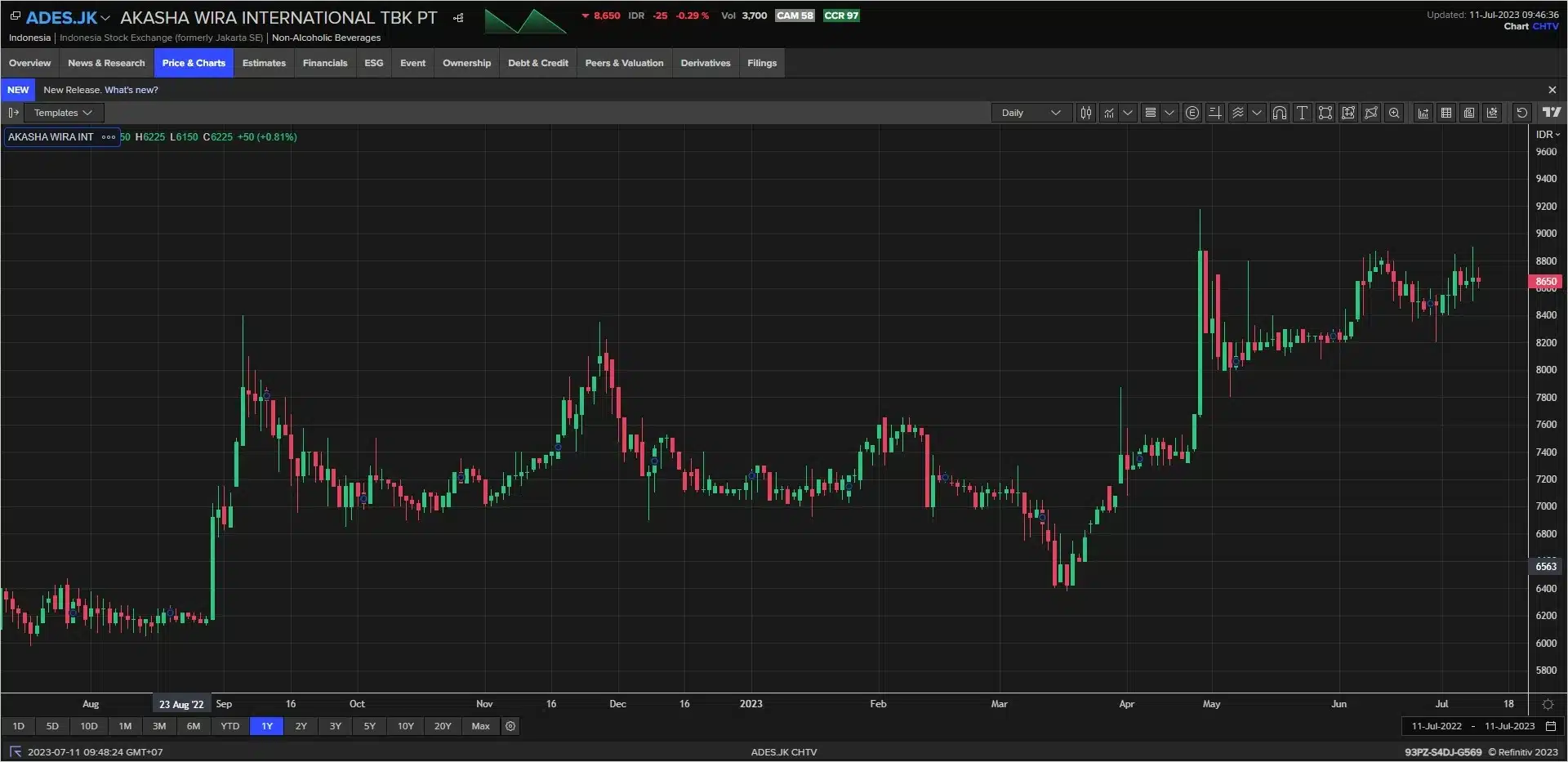
Task: Set chart range to 5Y
Action: pos(370,726)
